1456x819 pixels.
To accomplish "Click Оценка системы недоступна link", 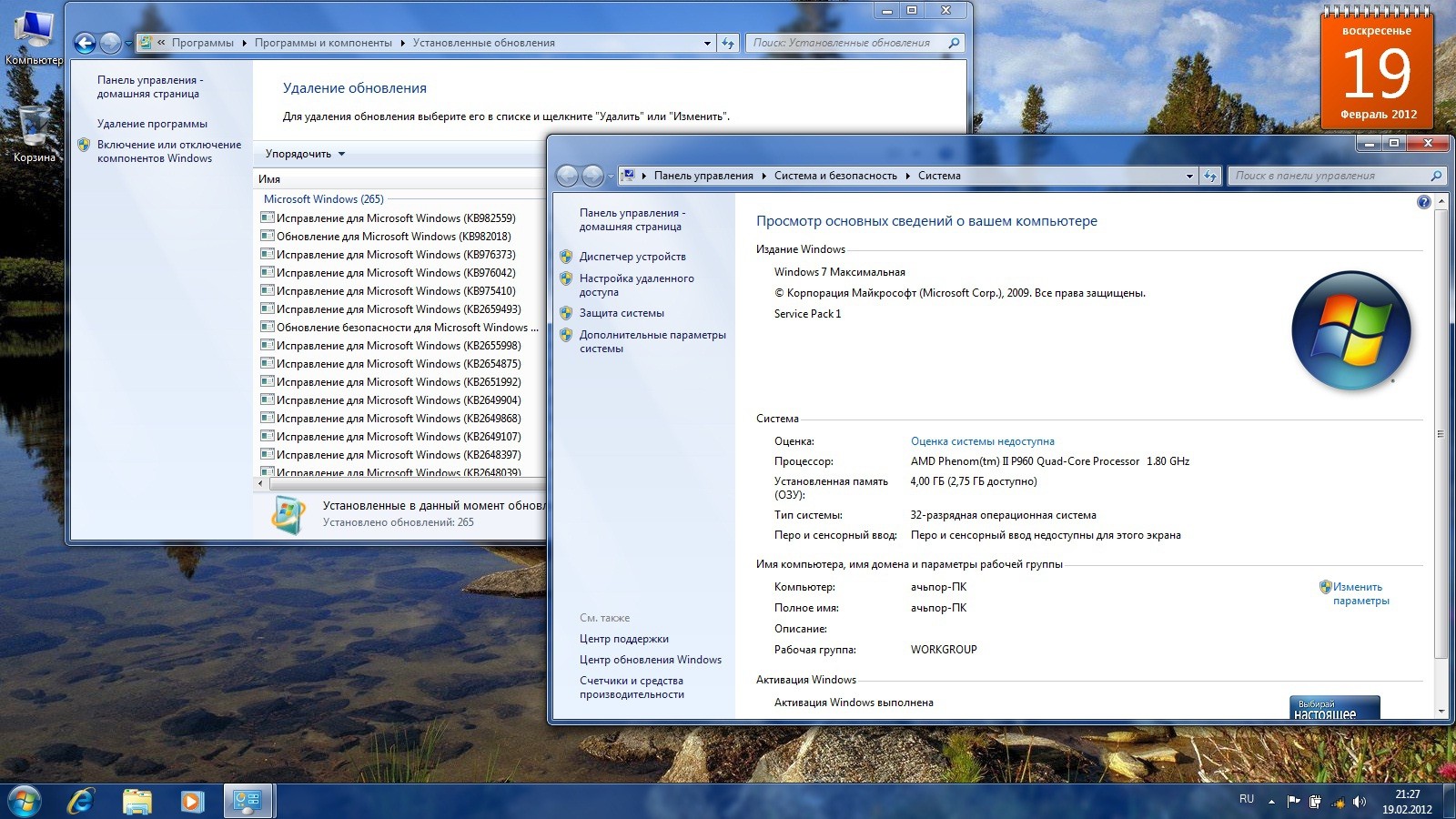I will 983,441.
